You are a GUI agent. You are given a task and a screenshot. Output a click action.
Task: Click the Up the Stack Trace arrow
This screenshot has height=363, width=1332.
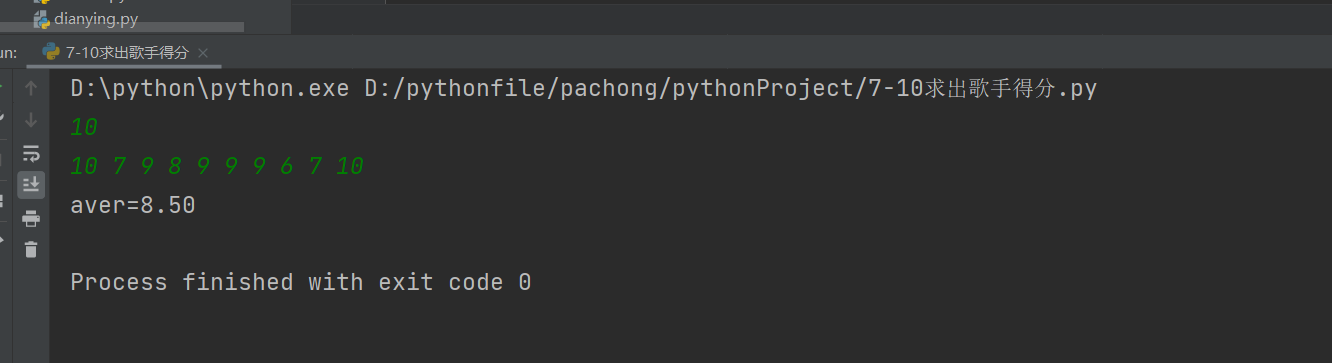click(31, 88)
